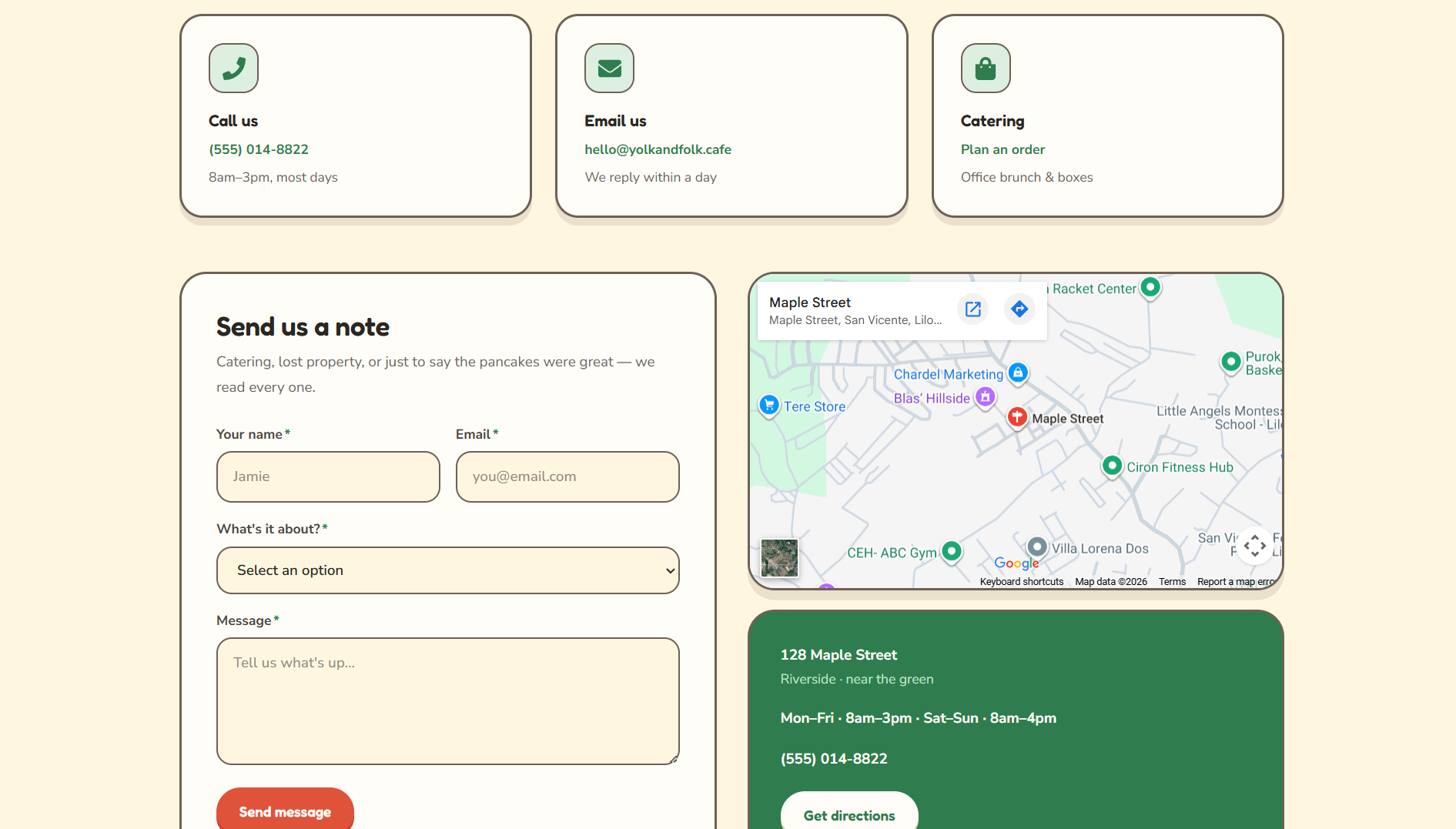Click the shopping bag icon in Catering card
The width and height of the screenshot is (1456, 829).
tap(986, 69)
